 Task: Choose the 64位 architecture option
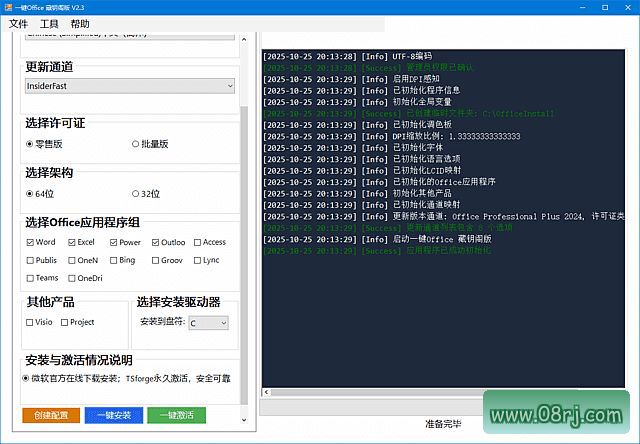point(30,194)
